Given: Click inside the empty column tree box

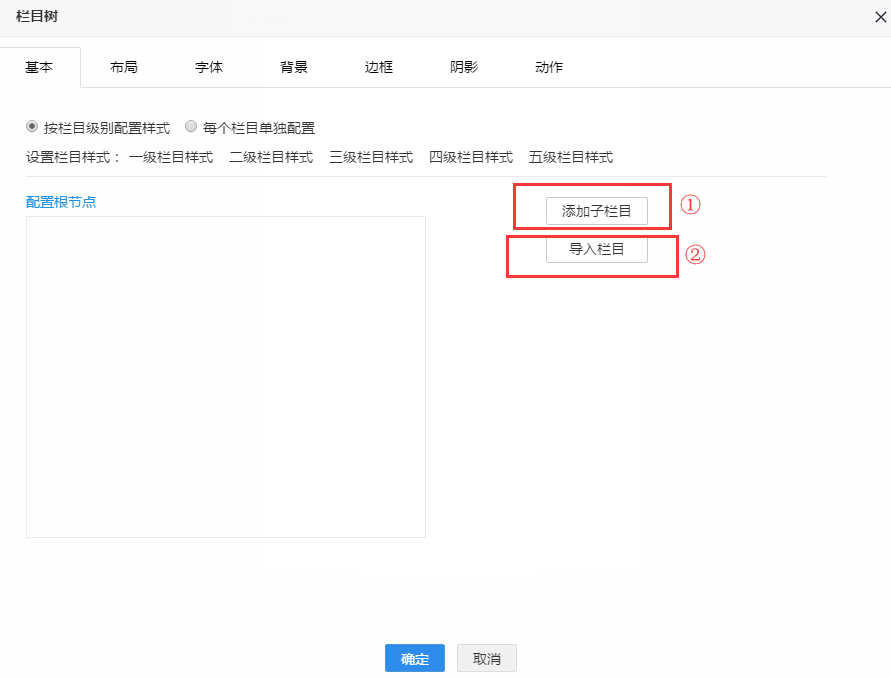Looking at the screenshot, I should 226,377.
